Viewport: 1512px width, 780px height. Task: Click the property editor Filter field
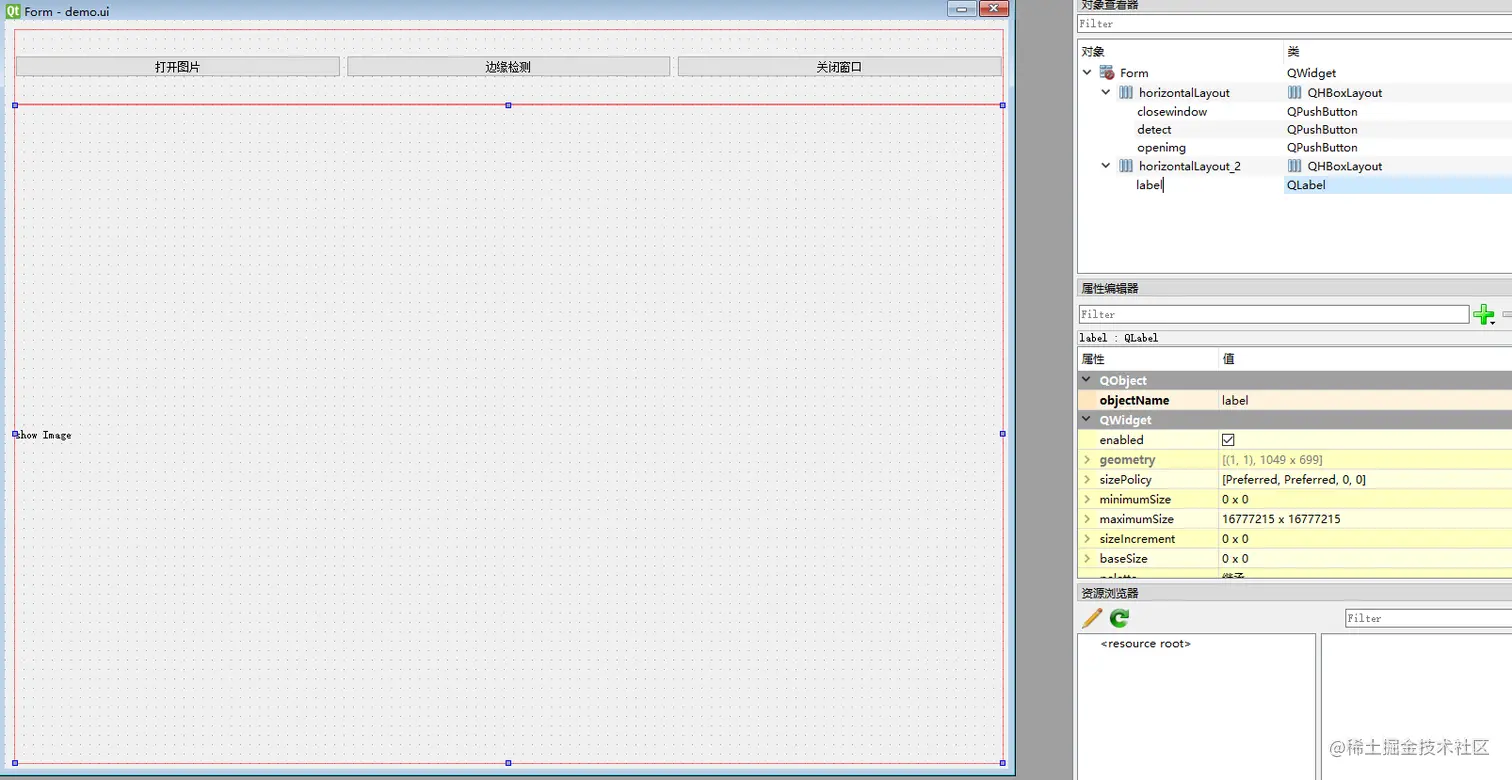(1273, 314)
